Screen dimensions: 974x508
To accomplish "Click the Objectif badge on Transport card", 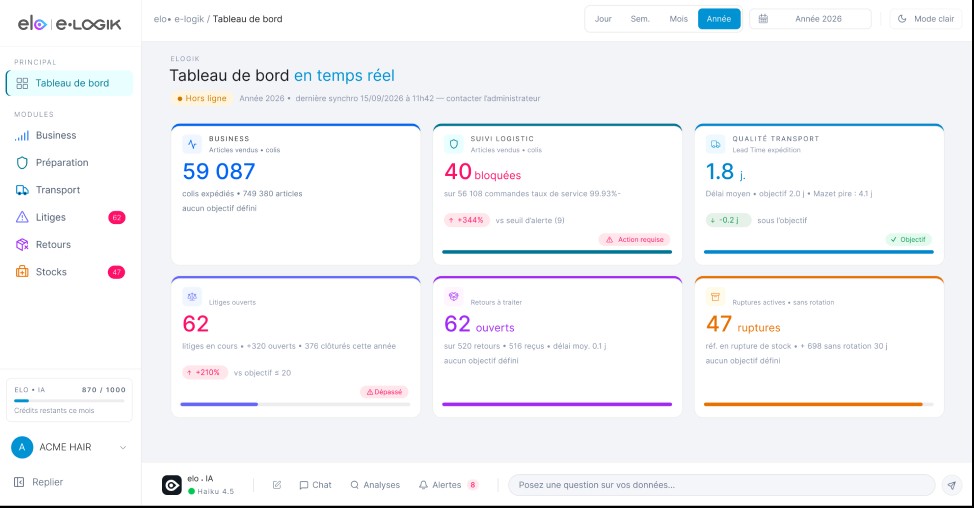I will (908, 240).
